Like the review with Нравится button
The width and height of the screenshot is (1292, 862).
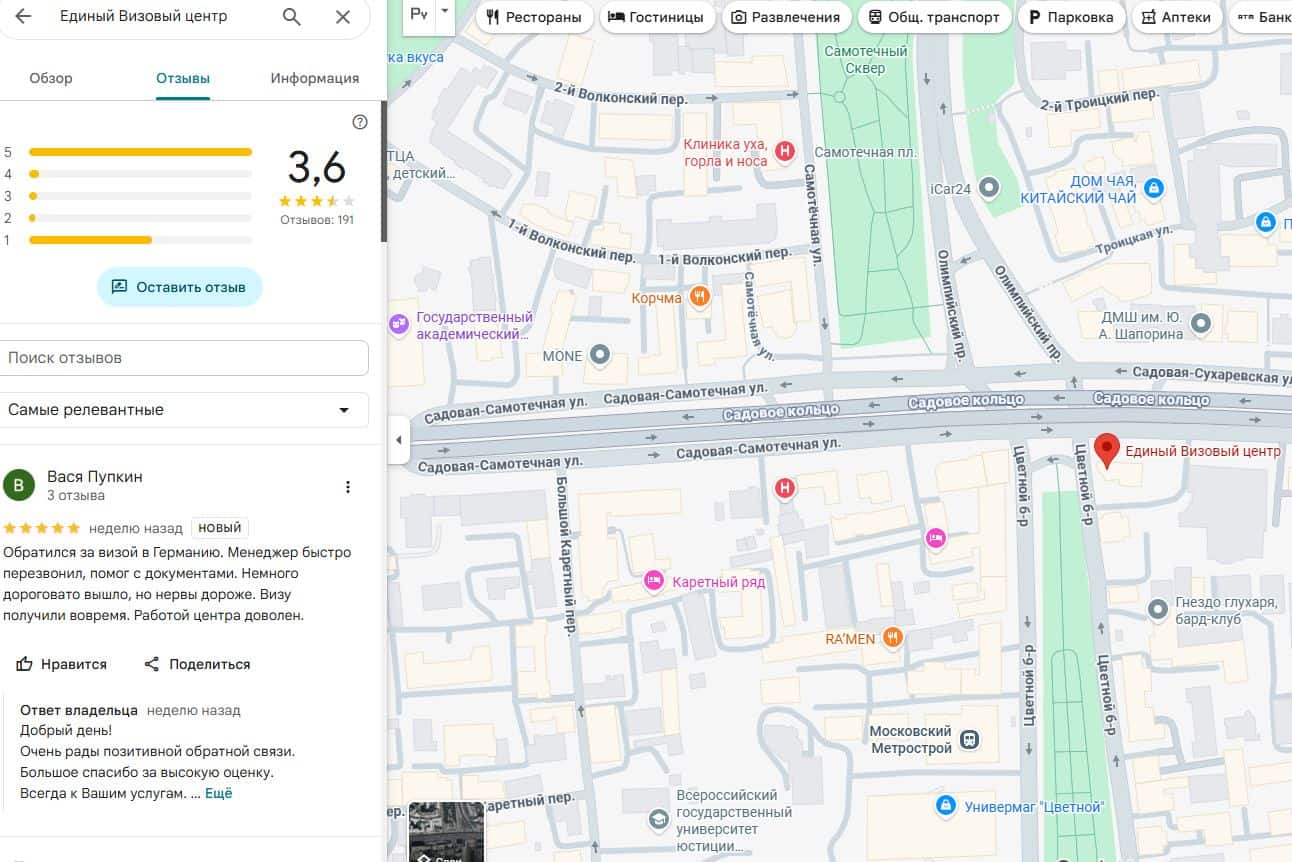(62, 664)
